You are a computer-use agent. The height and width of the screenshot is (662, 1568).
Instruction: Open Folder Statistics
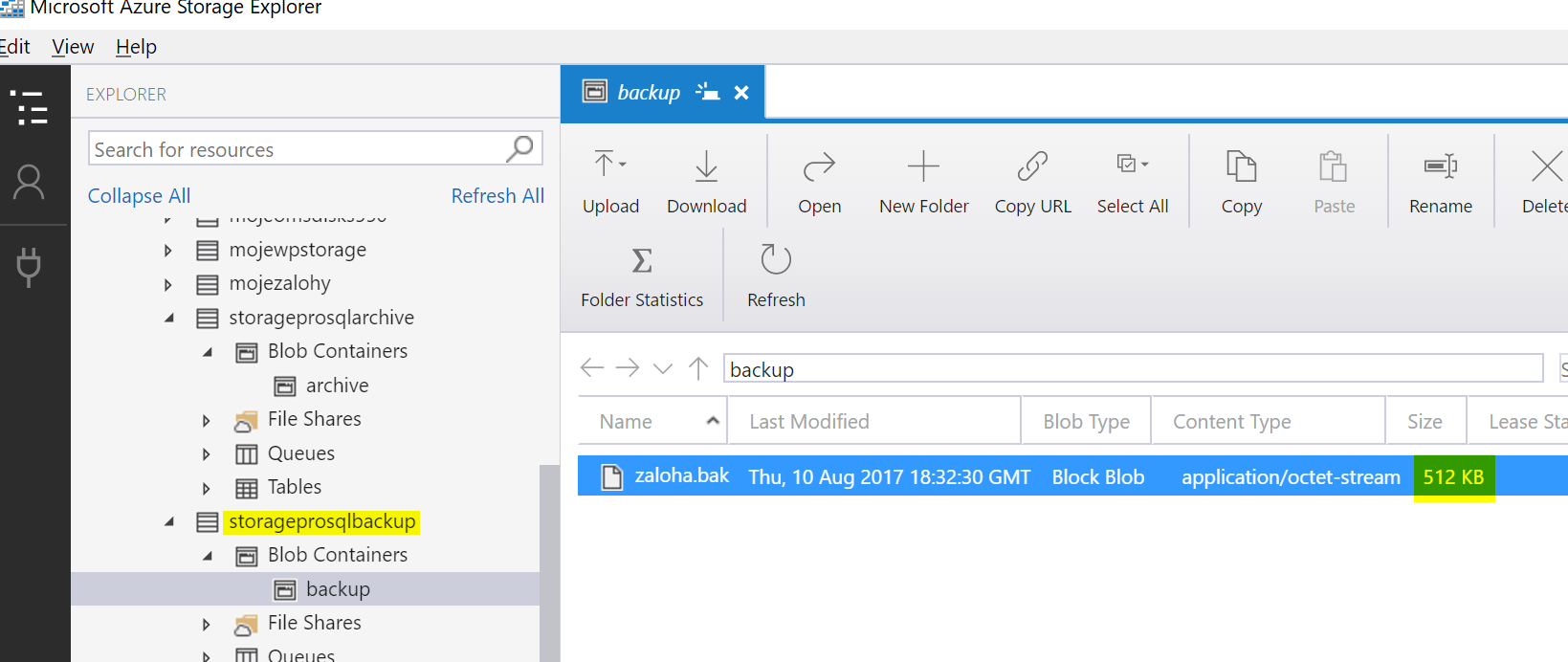coord(642,276)
